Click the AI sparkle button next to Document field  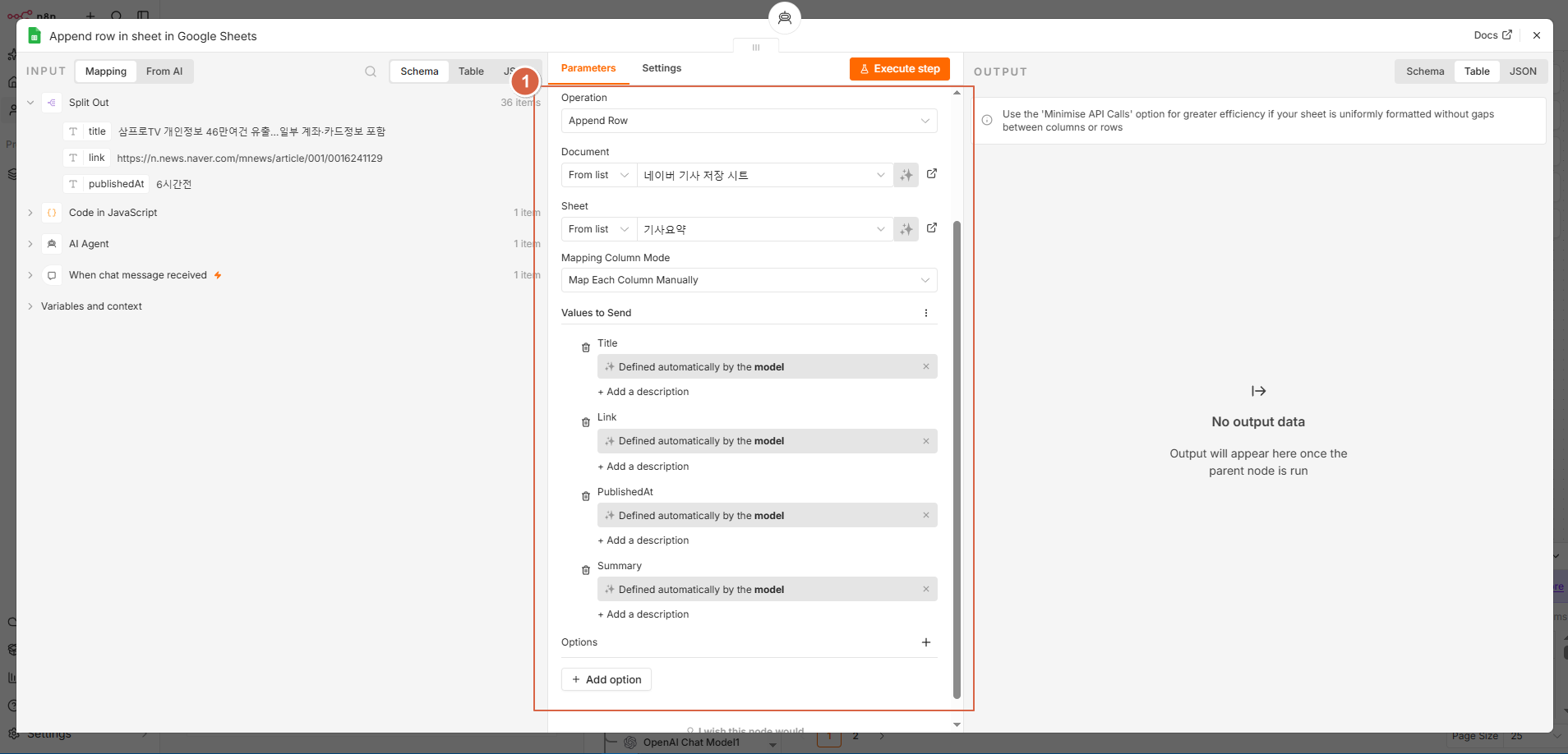coord(906,175)
